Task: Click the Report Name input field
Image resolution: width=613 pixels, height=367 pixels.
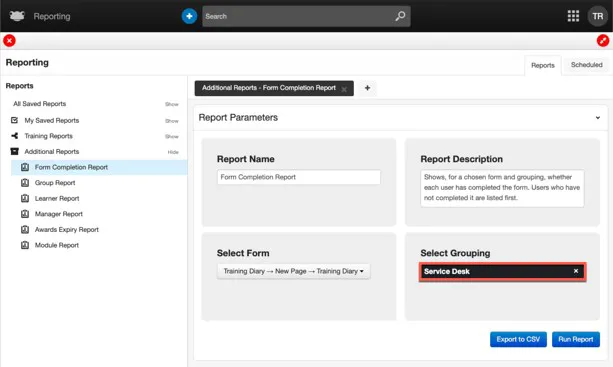Action: click(x=299, y=177)
